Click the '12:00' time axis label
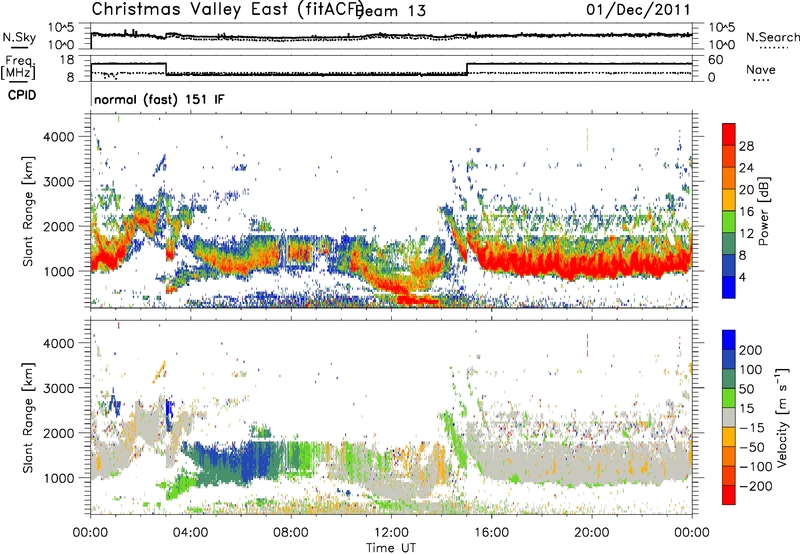This screenshot has height=554, width=800. pos(391,533)
